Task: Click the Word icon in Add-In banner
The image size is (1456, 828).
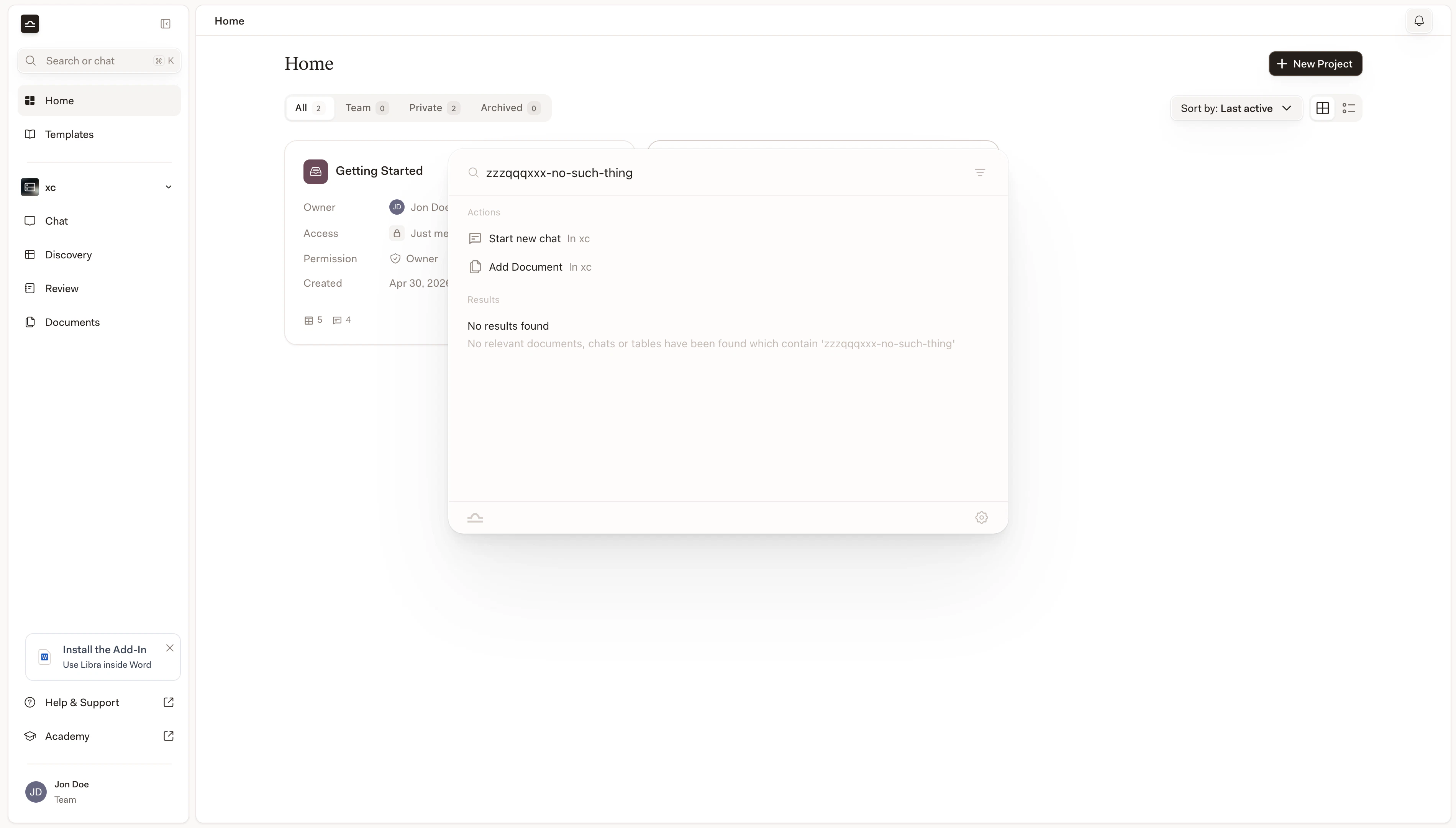Action: [x=44, y=657]
